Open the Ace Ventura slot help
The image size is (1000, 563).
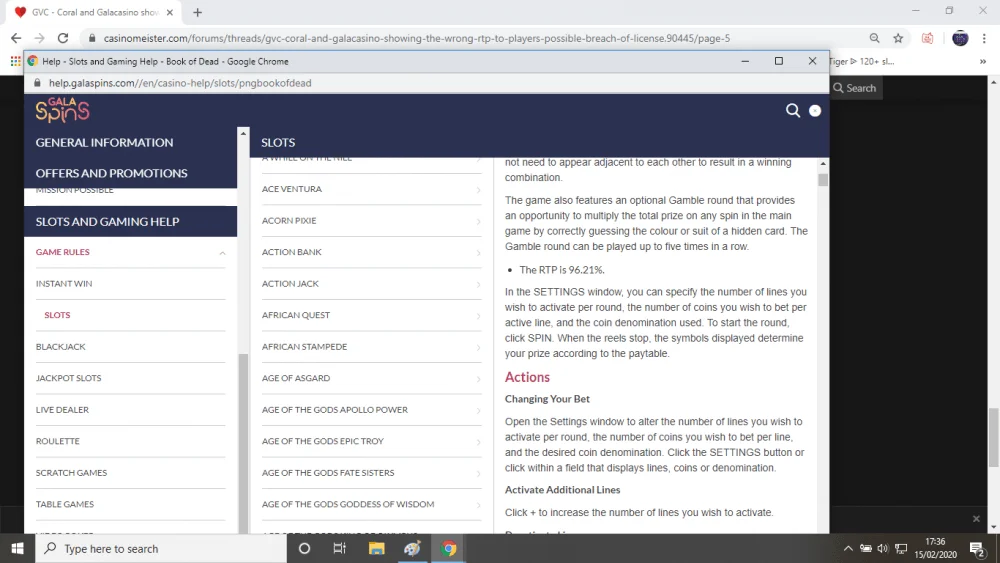(371, 189)
